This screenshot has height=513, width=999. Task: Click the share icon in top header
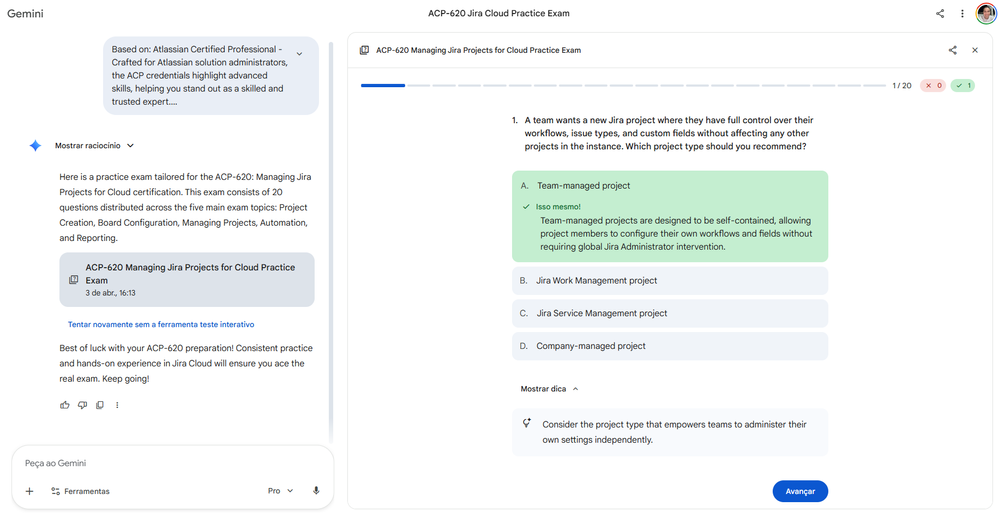coord(940,13)
